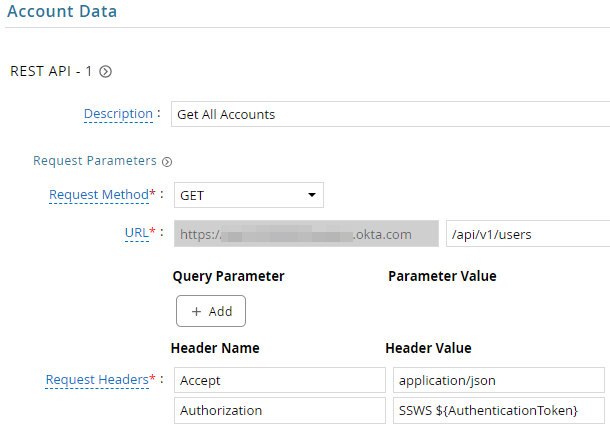Click the Authorization header name field
Viewport: 610px width, 427px height.
tap(280, 410)
